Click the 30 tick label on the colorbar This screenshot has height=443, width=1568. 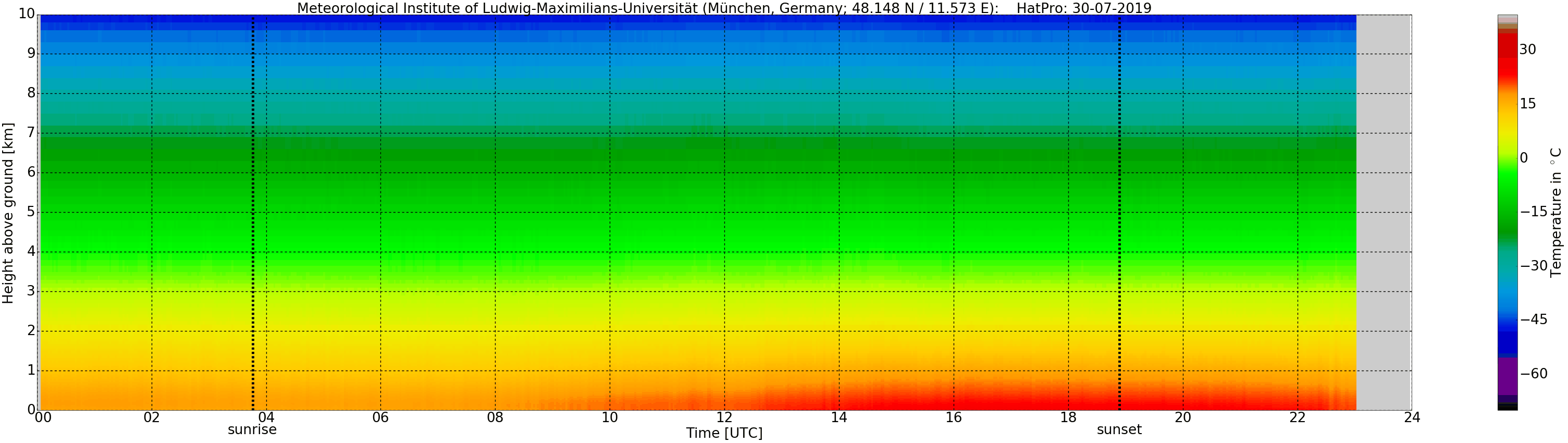pos(1528,50)
